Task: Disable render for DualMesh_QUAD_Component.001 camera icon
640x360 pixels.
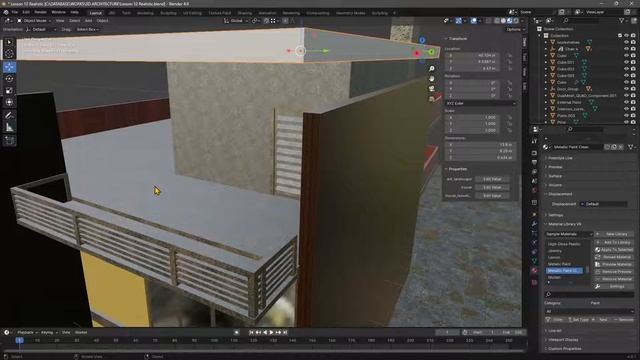Action: (x=633, y=96)
